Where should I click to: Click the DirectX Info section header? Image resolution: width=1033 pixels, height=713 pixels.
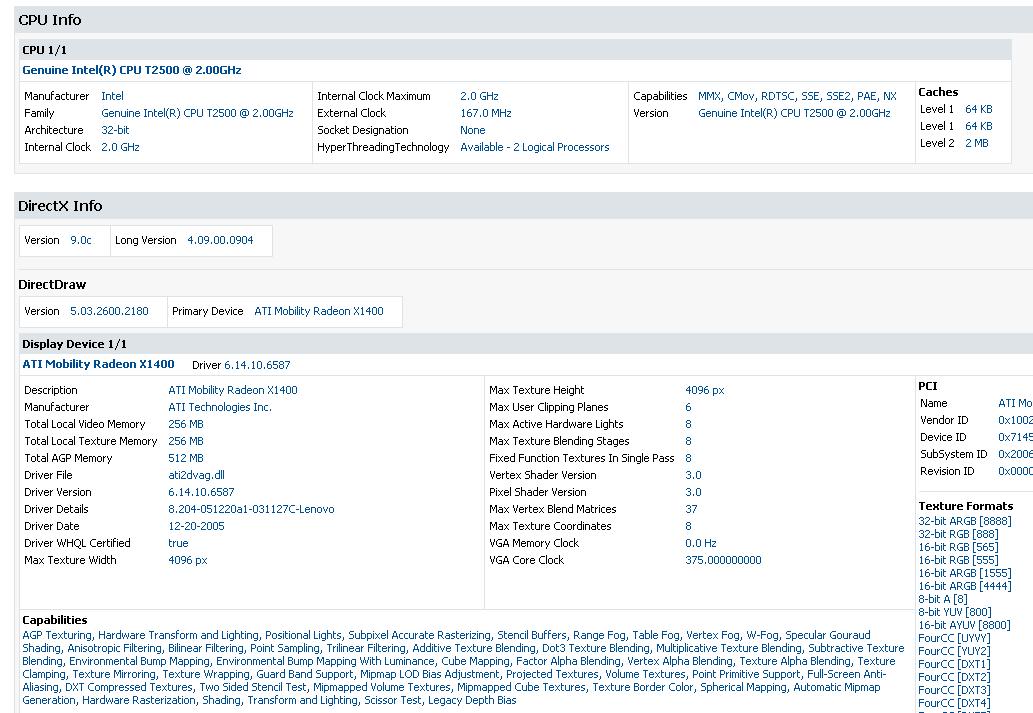(60, 206)
